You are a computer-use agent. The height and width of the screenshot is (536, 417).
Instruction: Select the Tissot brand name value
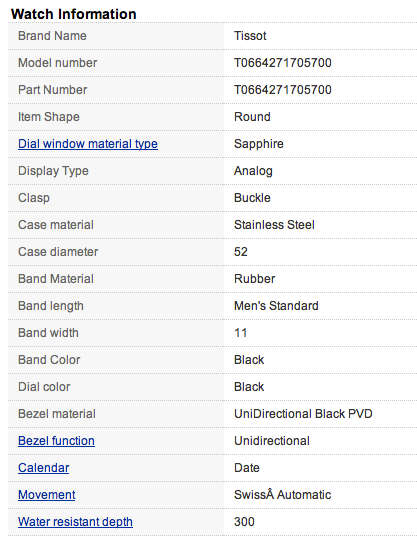pyautogui.click(x=250, y=36)
